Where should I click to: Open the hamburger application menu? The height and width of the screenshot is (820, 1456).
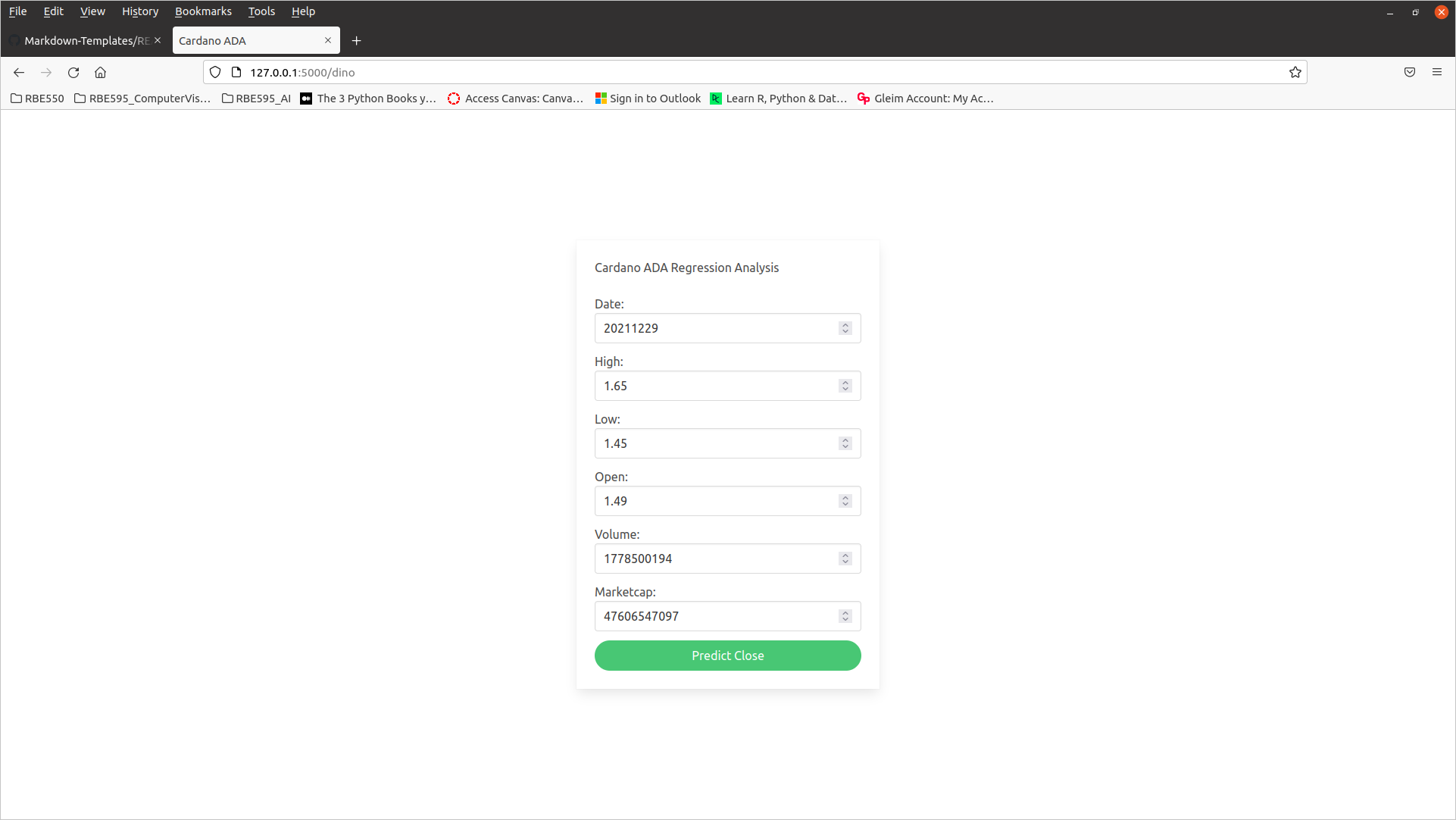click(x=1437, y=73)
